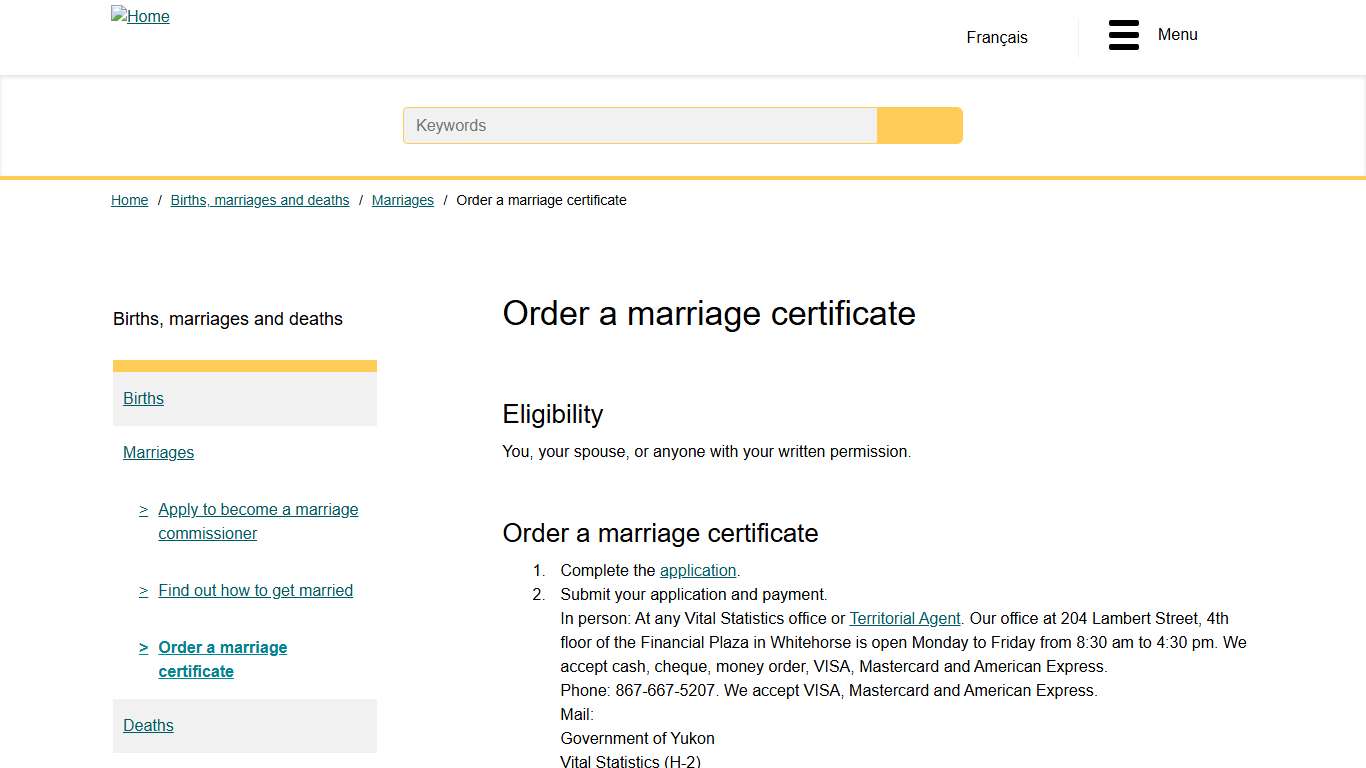Viewport: 1366px width, 768px height.
Task: Switch the site language to Français
Action: pos(996,37)
